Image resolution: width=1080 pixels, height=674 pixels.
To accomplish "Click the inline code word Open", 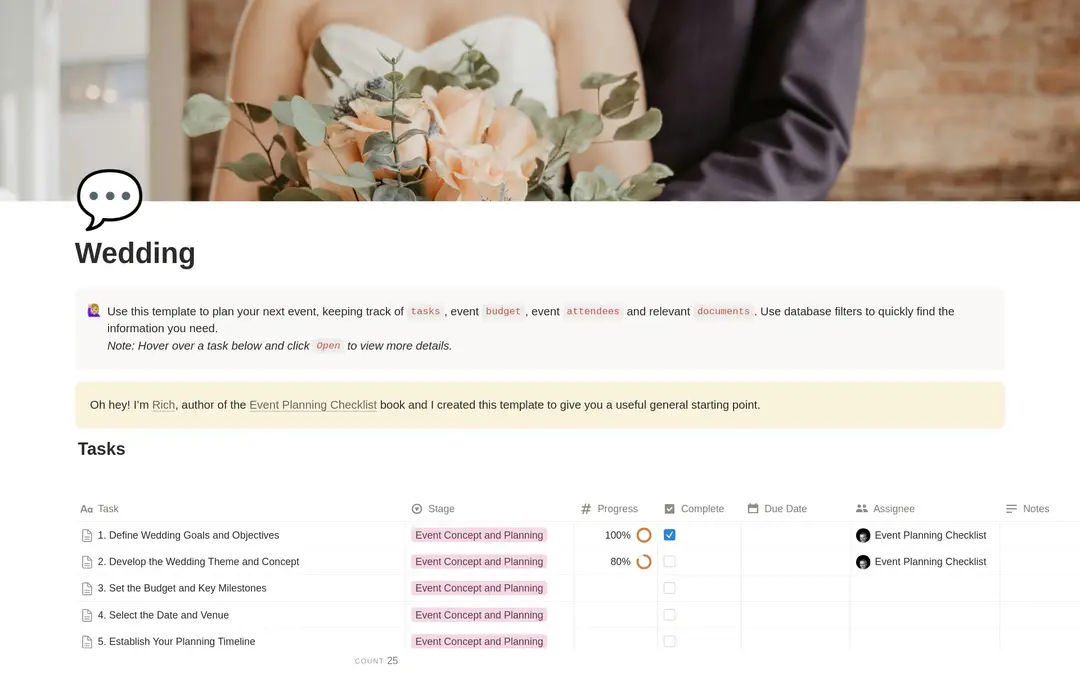I will (x=328, y=346).
